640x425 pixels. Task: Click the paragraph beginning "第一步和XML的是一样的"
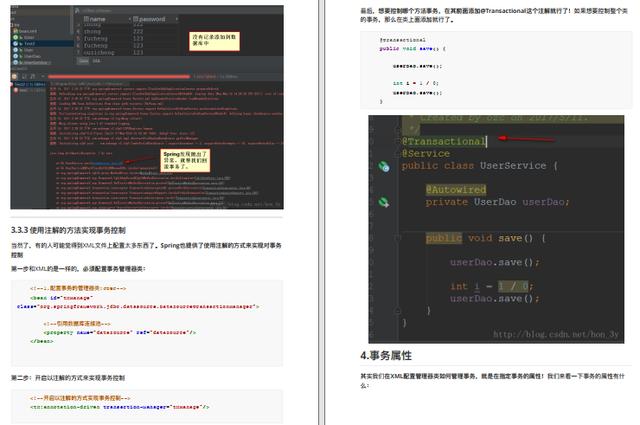(78, 269)
